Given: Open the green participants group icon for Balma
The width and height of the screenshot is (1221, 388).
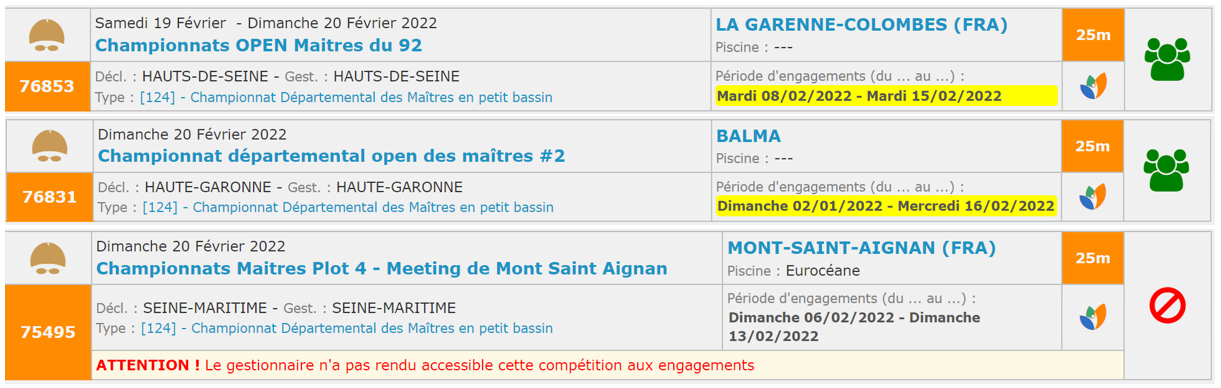Looking at the screenshot, I should point(1167,170).
